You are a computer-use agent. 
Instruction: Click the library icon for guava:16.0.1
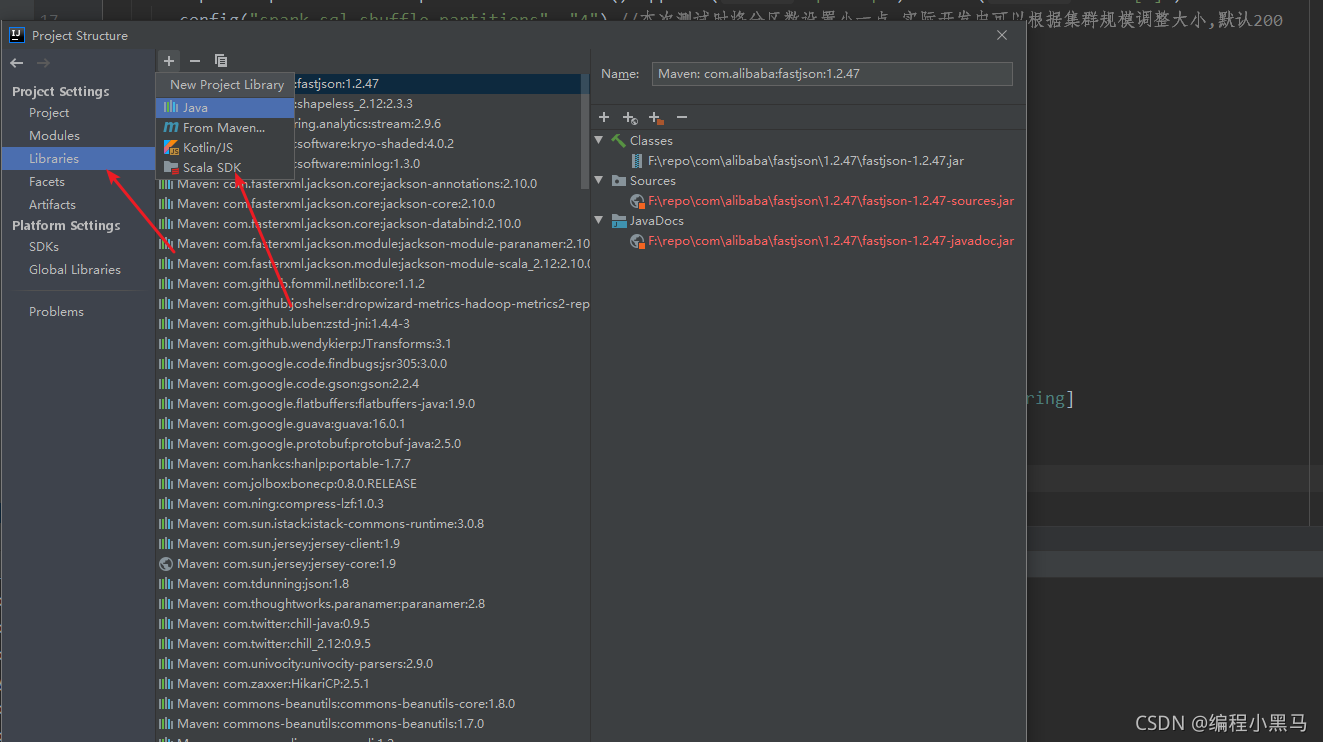166,423
